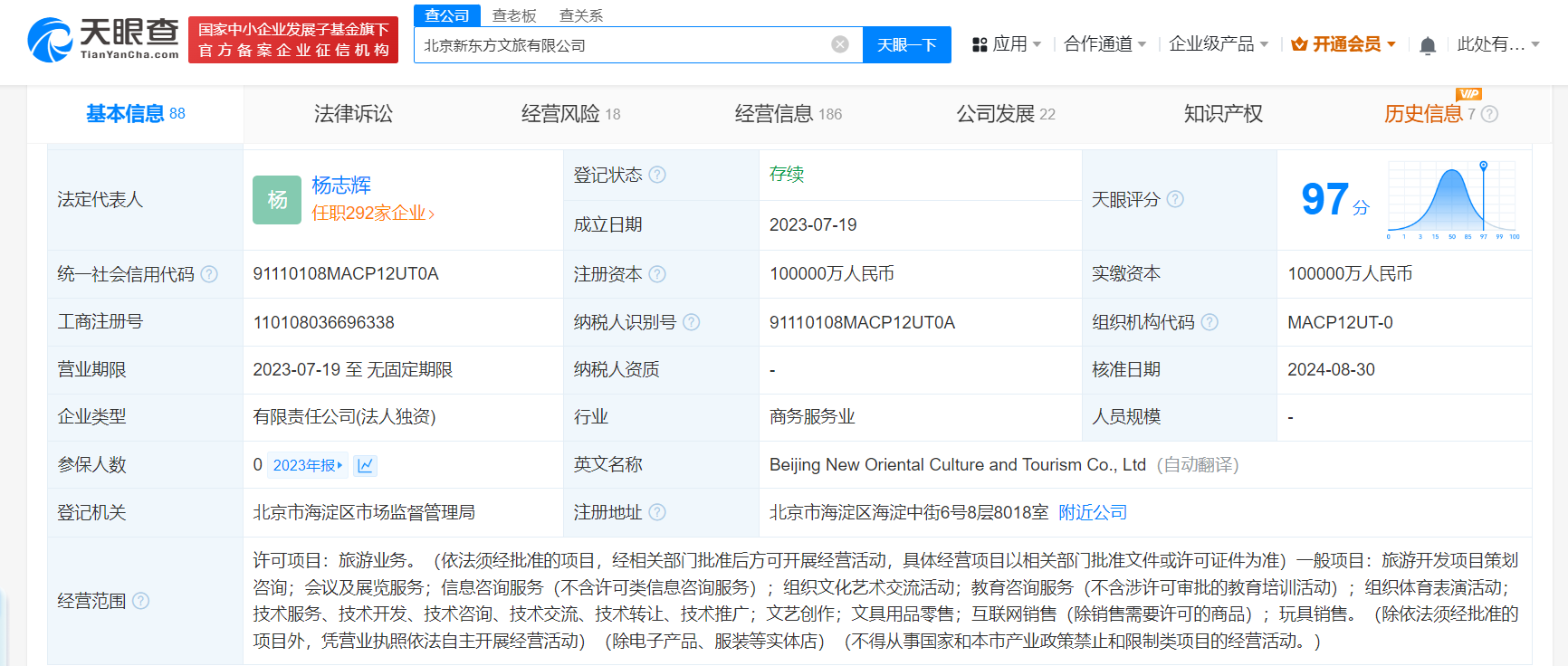Image resolution: width=1568 pixels, height=666 pixels.
Task: Open legal representative 杨志辉's profile
Action: coord(341,186)
